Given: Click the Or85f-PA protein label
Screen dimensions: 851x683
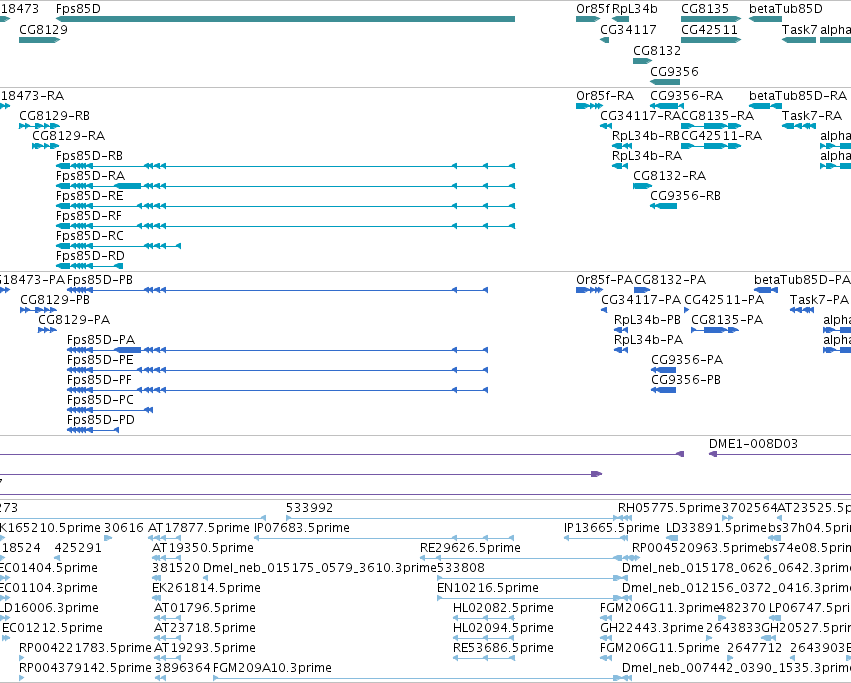Looking at the screenshot, I should pos(605,280).
